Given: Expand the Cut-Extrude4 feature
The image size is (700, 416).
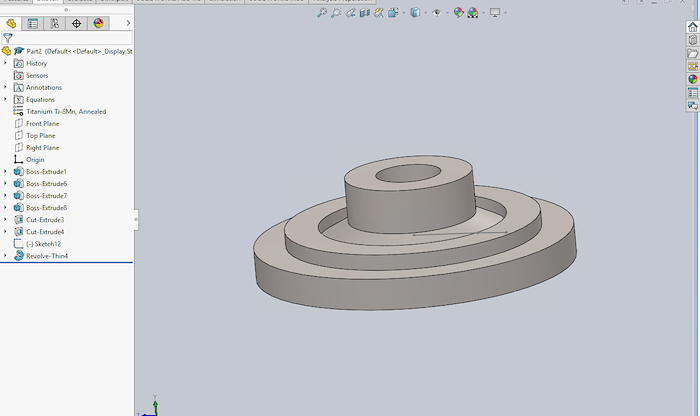Looking at the screenshot, I should [5, 232].
